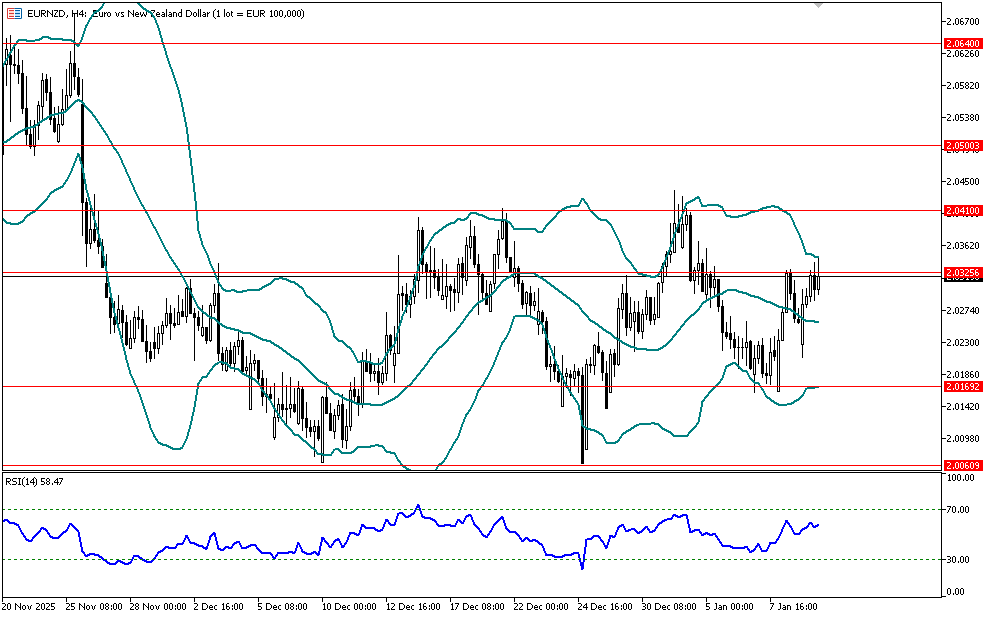Select the red 2.06400 price label
Viewport: 994px width, 618px height.
tap(963, 44)
